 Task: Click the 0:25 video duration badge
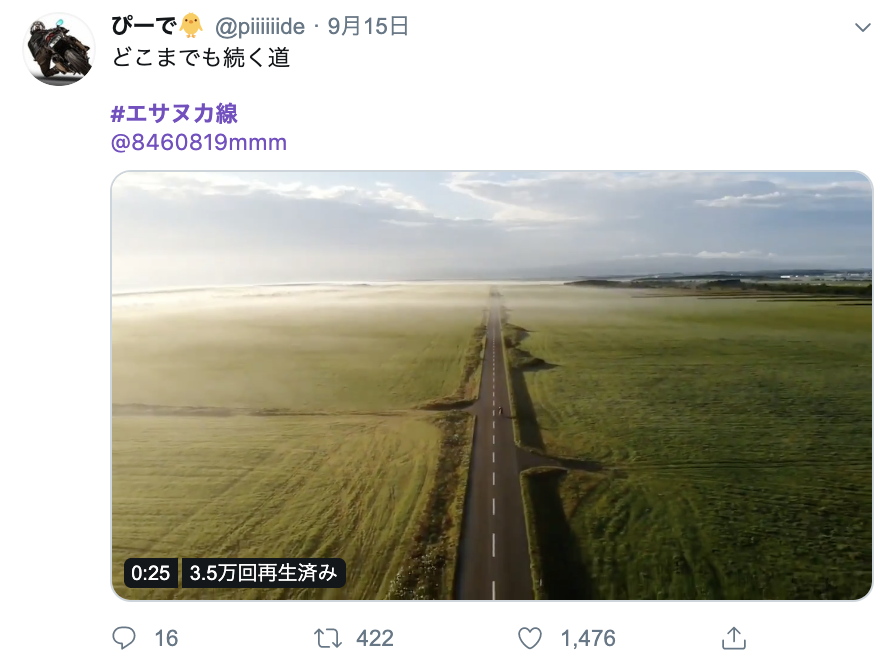(151, 573)
